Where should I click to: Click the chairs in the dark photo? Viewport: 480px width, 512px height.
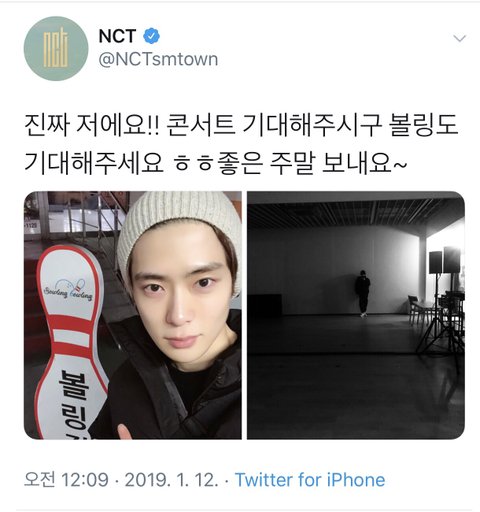click(x=433, y=308)
